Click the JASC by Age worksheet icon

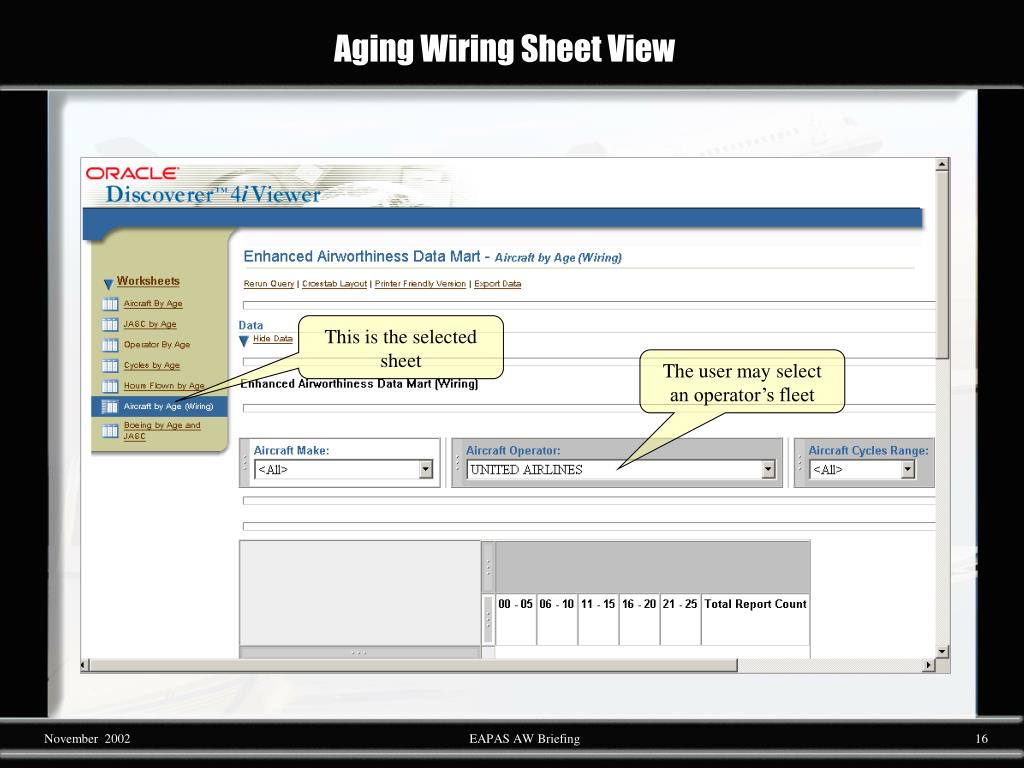click(110, 325)
